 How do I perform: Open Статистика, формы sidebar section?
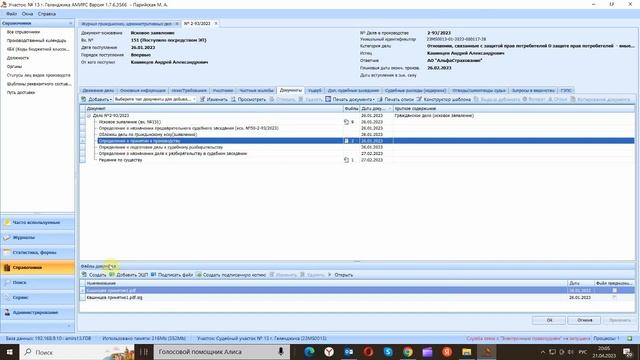[38, 253]
